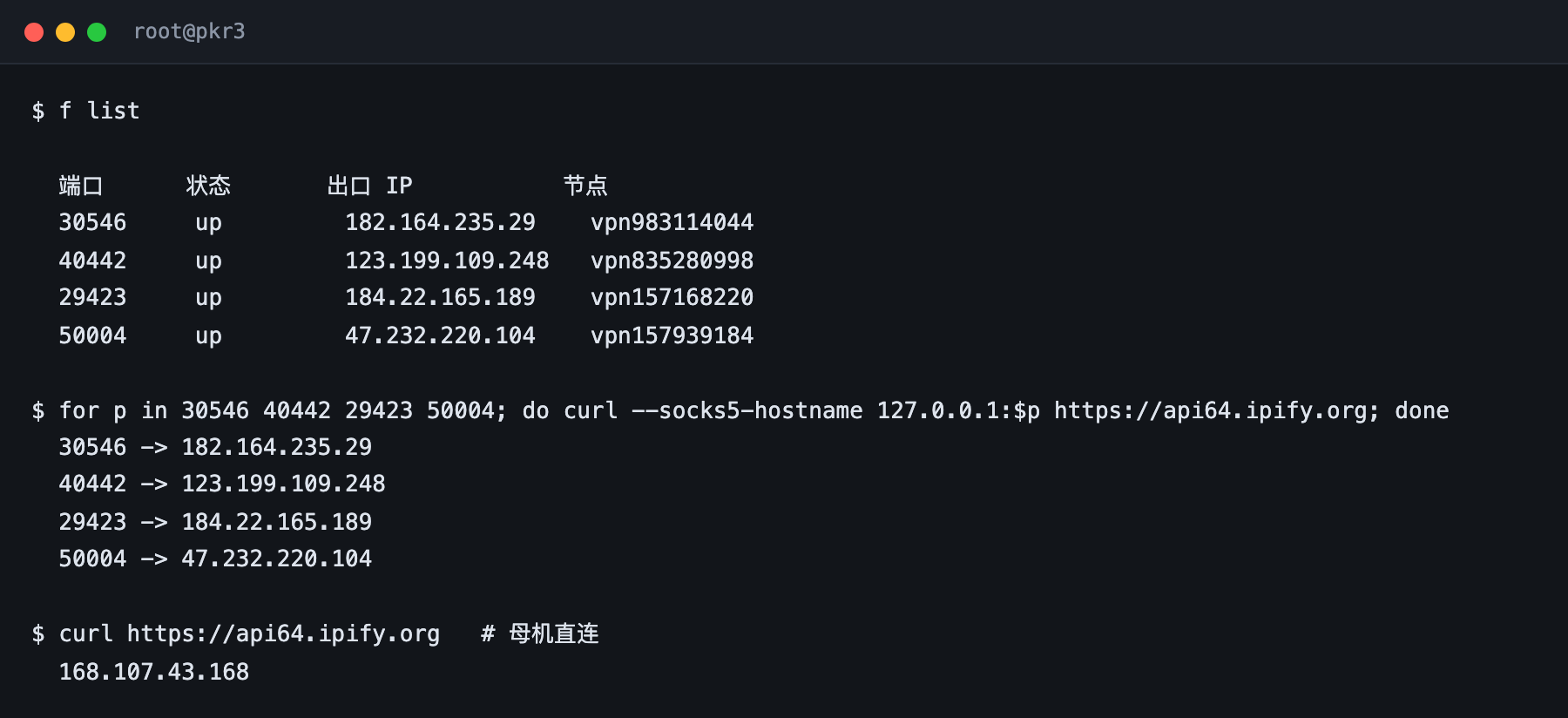The image size is (1568, 718).
Task: Click node name vpn157939184
Action: pos(672,335)
